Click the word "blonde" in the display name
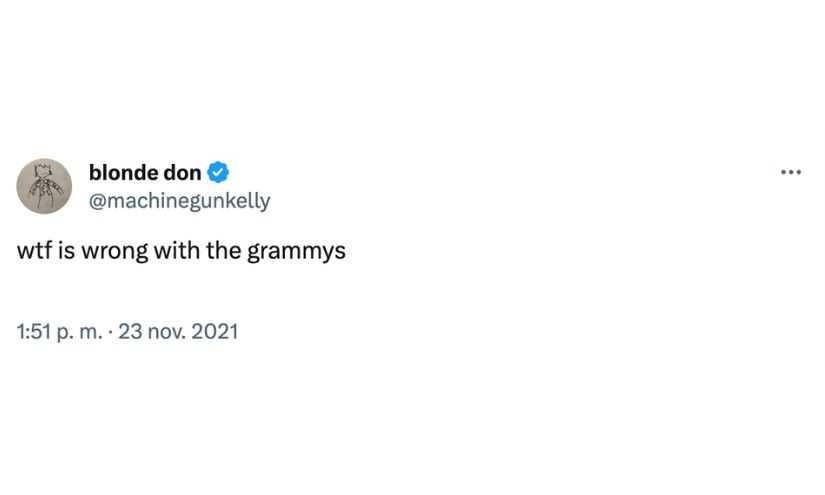825x495 pixels. [x=123, y=172]
